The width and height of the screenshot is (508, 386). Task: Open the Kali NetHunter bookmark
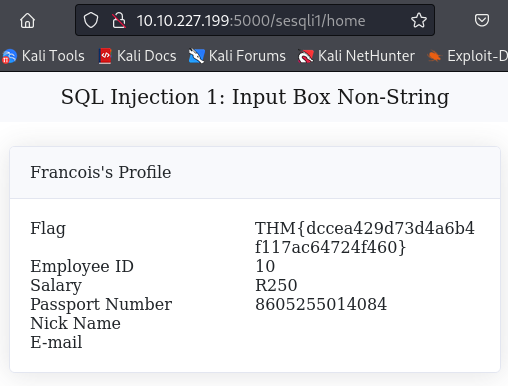click(x=356, y=56)
